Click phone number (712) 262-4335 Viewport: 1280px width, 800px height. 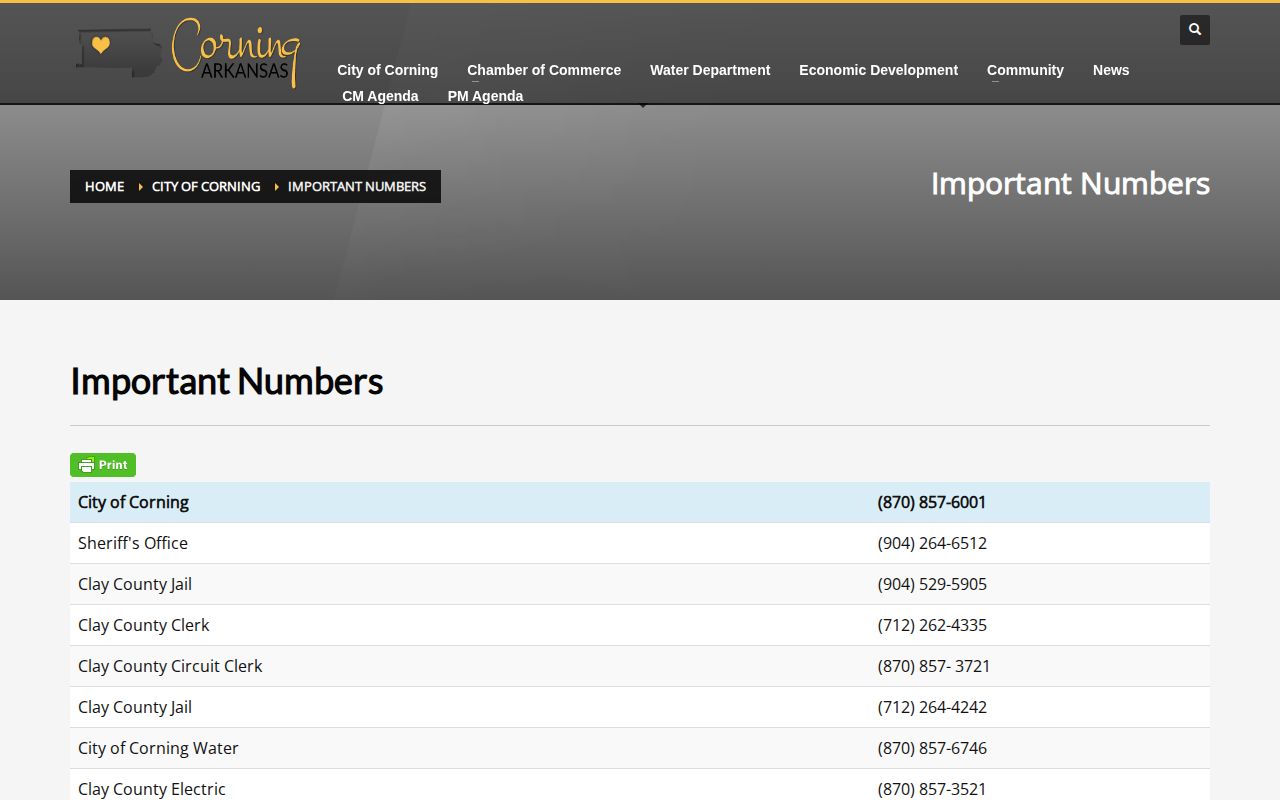(x=932, y=625)
